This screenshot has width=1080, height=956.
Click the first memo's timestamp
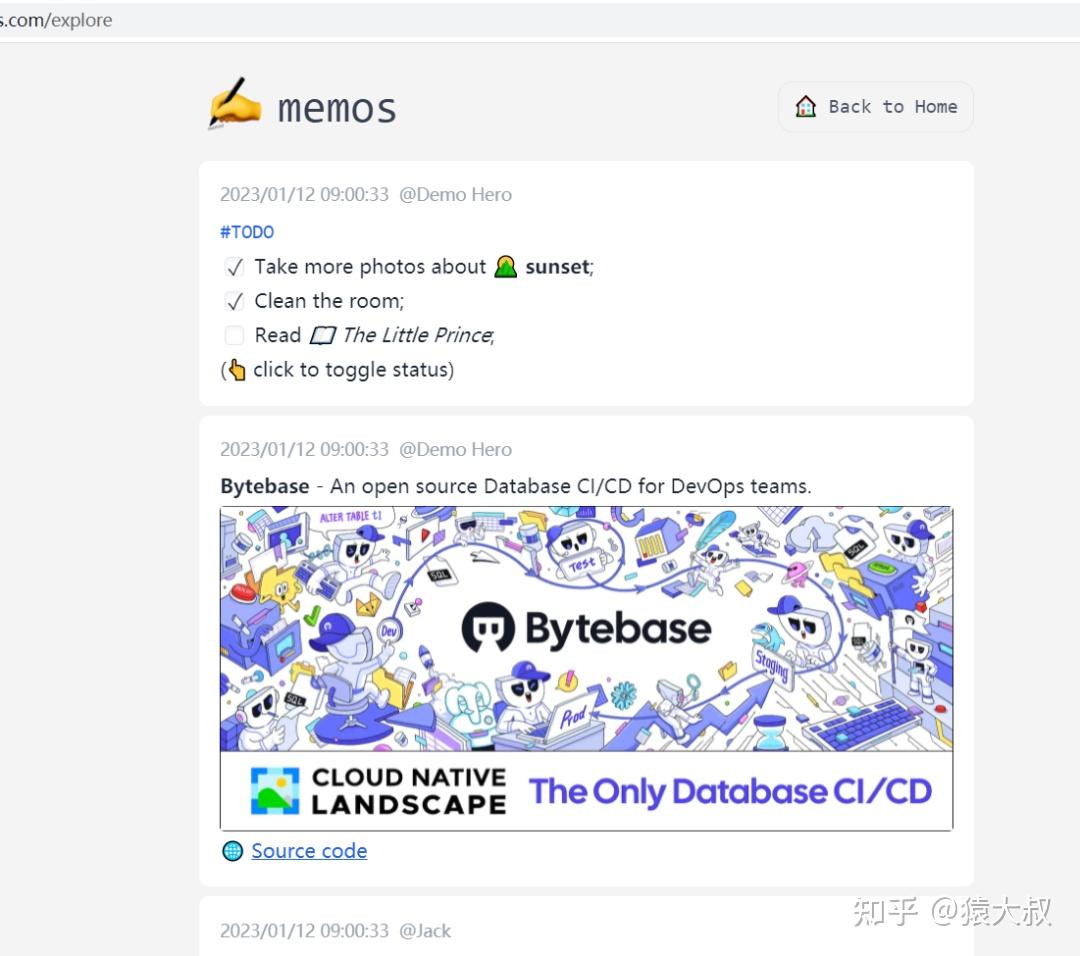pos(304,194)
